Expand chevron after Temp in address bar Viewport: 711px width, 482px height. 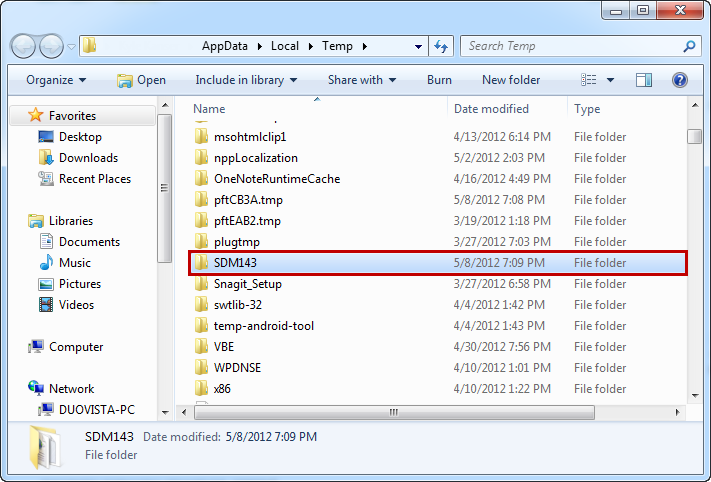[x=365, y=46]
